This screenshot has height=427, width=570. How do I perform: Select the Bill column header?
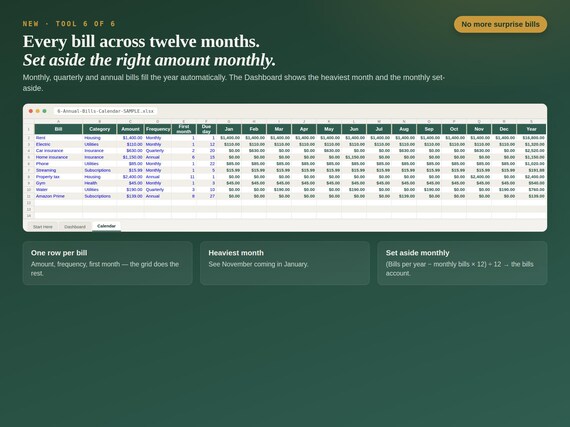(x=58, y=129)
